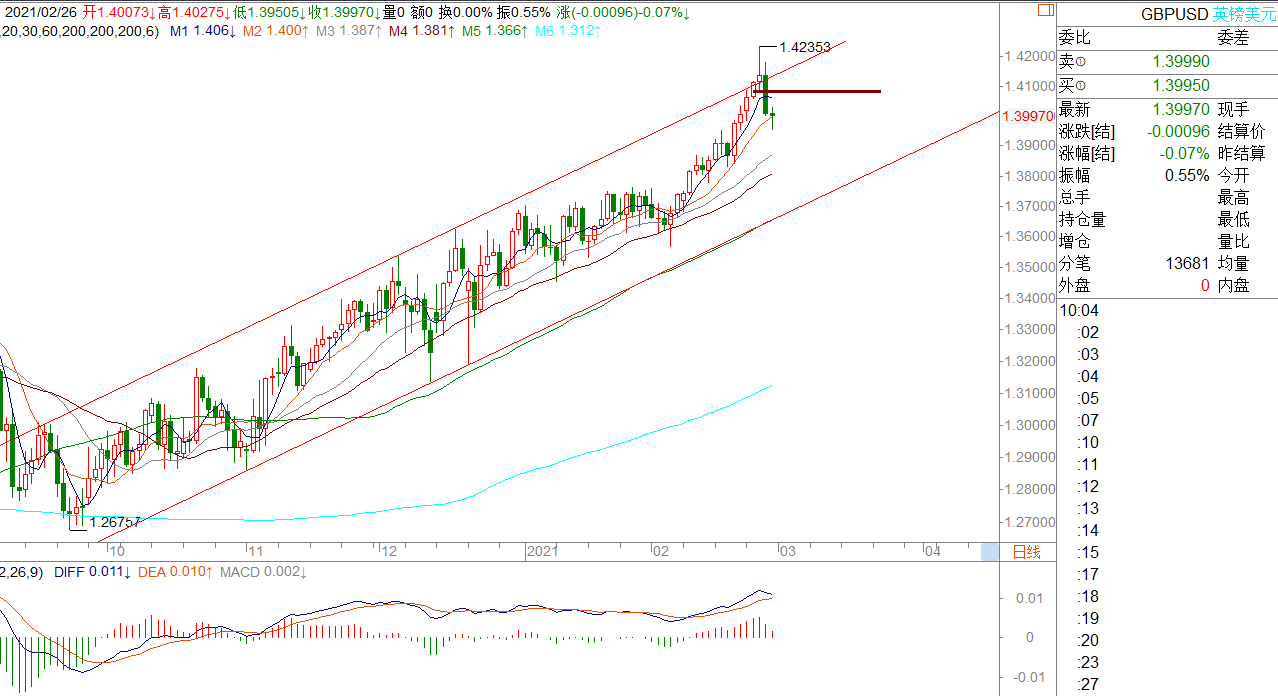This screenshot has height=696, width=1278.
Task: Click the 最新 label in the quote panel
Action: (x=1075, y=109)
